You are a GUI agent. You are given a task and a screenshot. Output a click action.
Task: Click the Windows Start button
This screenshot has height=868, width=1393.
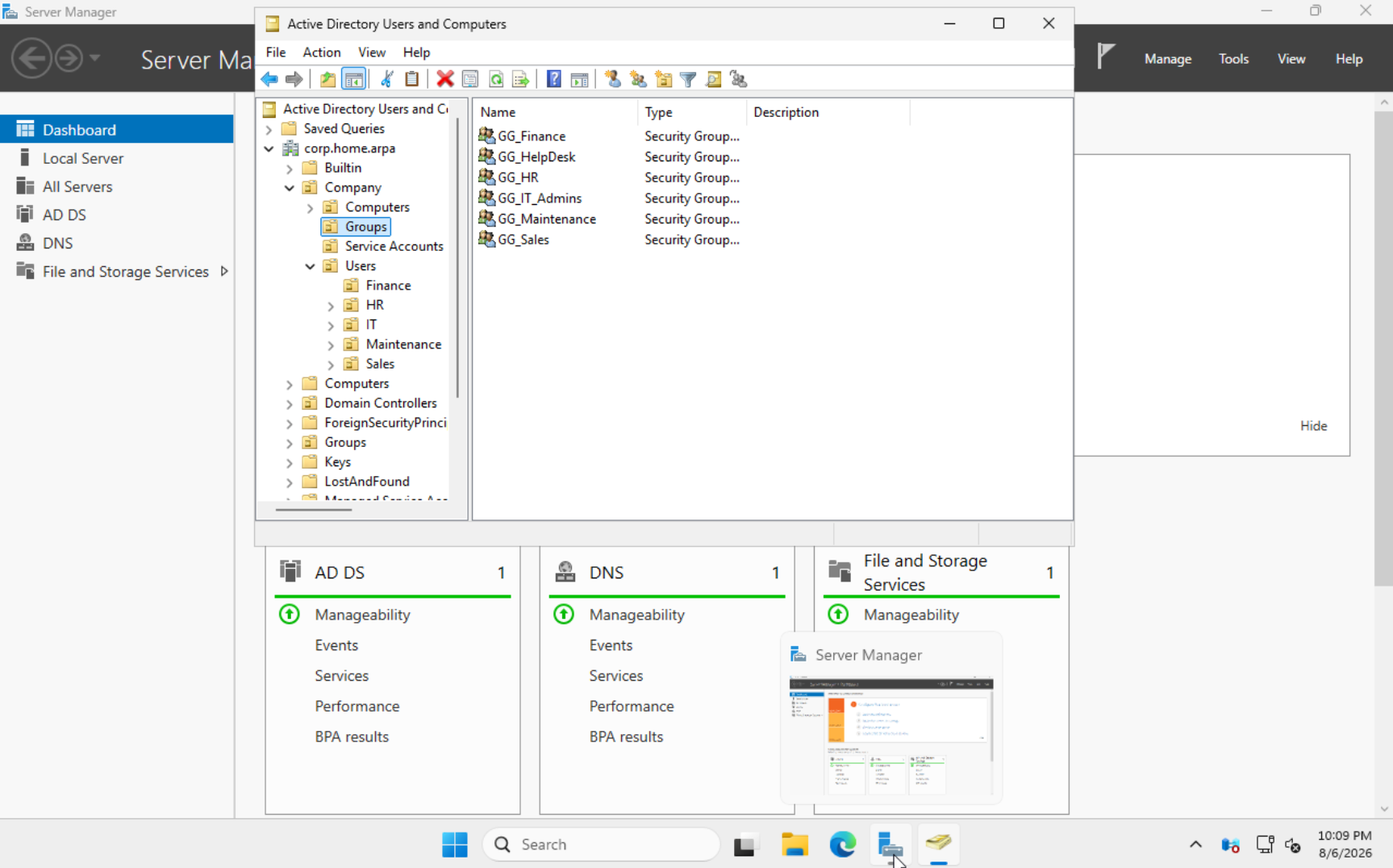[x=455, y=844]
